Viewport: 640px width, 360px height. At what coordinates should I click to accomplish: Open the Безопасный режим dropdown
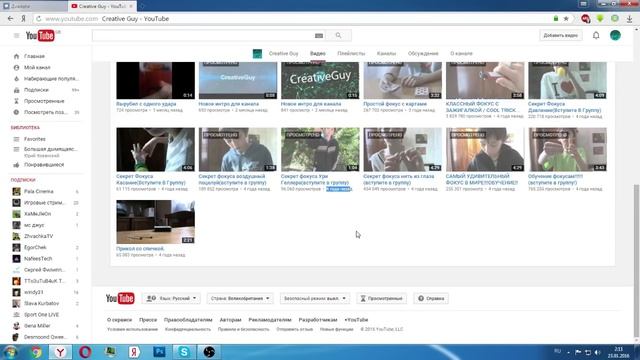coord(315,298)
